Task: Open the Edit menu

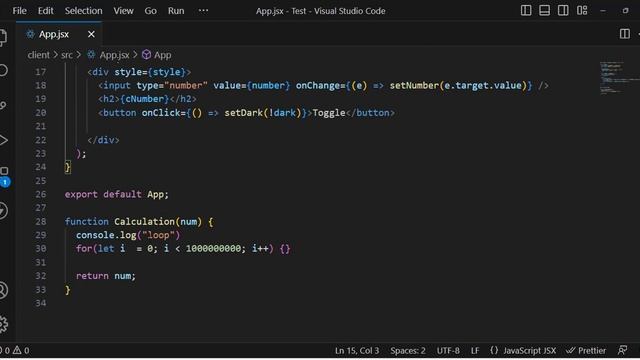Action: 45,11
